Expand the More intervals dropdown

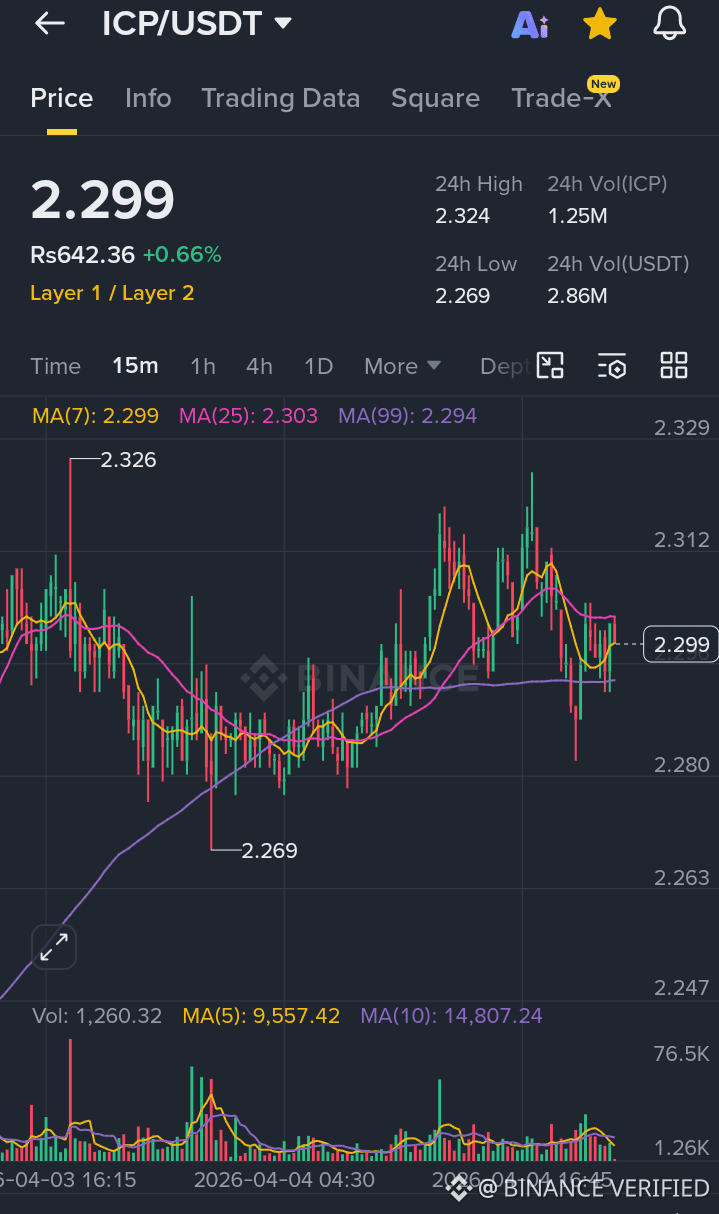click(x=403, y=366)
